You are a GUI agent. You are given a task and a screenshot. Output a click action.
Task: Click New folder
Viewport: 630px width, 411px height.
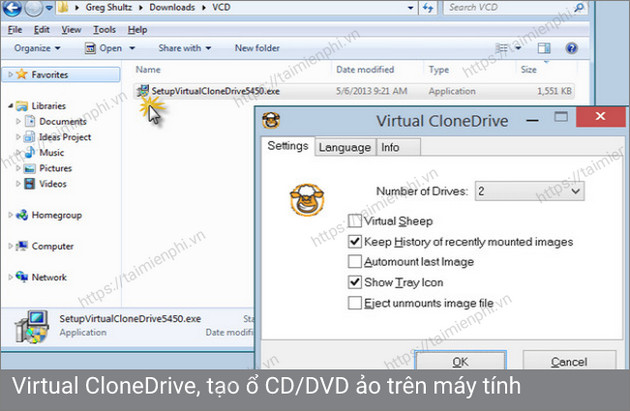(257, 48)
